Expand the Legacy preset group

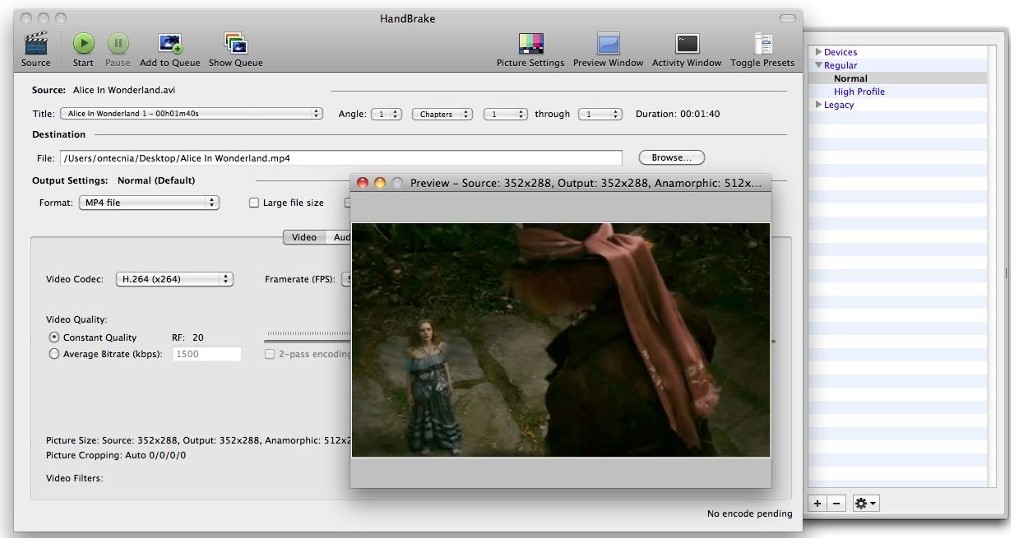(x=818, y=105)
